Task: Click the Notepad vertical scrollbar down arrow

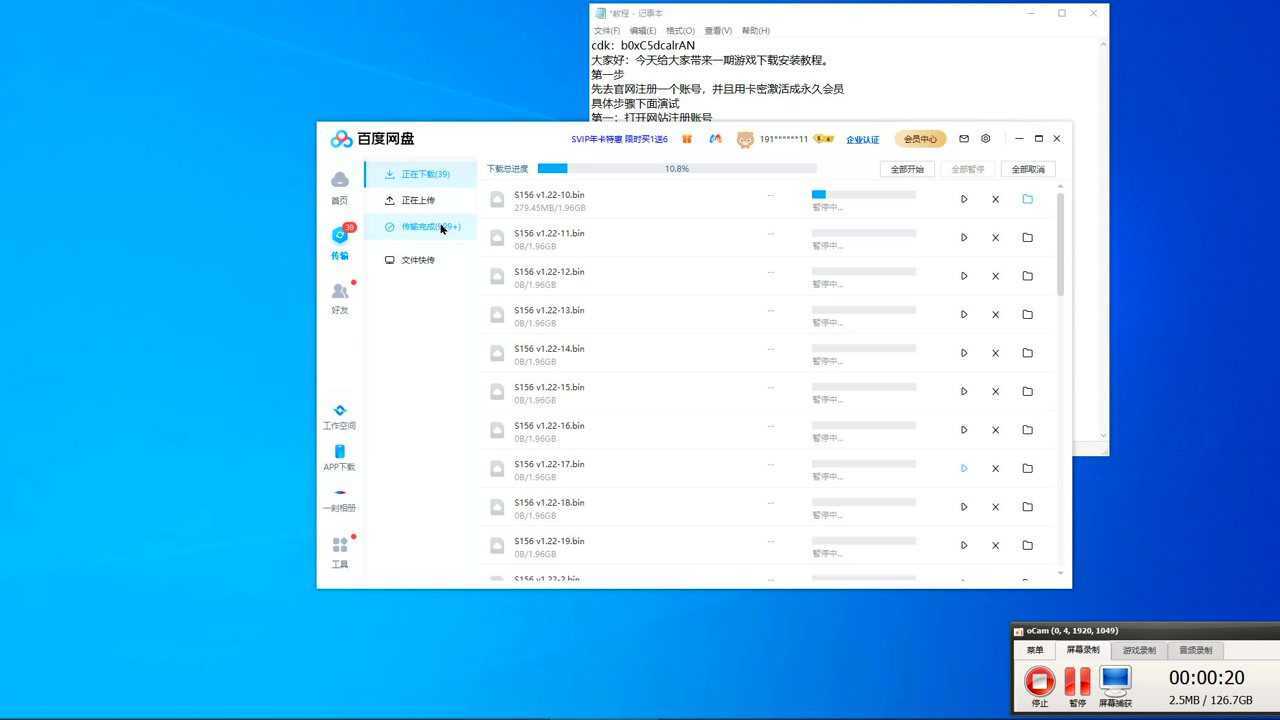Action: click(1103, 435)
